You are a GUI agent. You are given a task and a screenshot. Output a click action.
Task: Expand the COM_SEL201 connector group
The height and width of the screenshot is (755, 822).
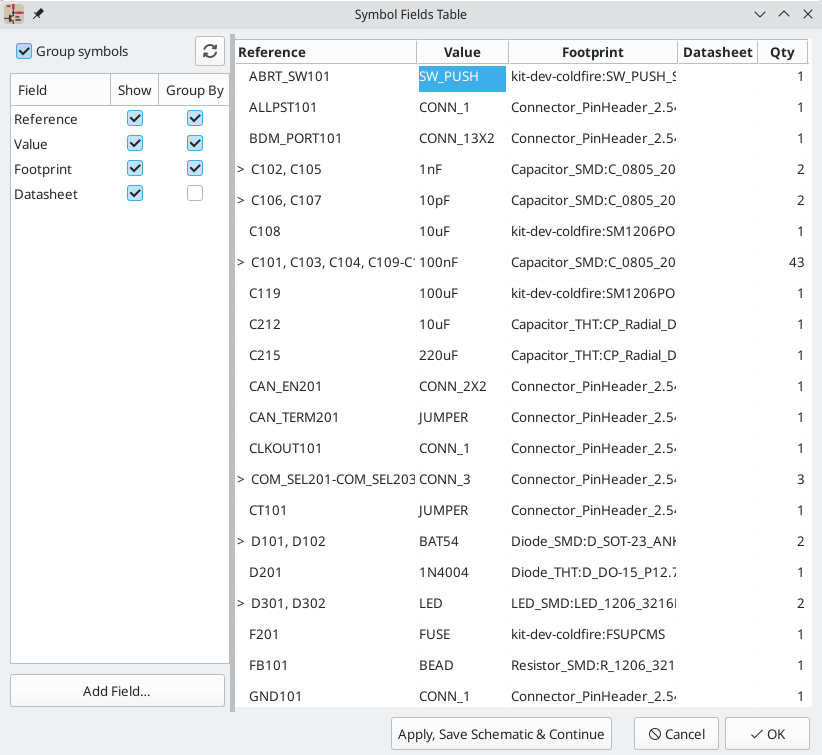(239, 479)
